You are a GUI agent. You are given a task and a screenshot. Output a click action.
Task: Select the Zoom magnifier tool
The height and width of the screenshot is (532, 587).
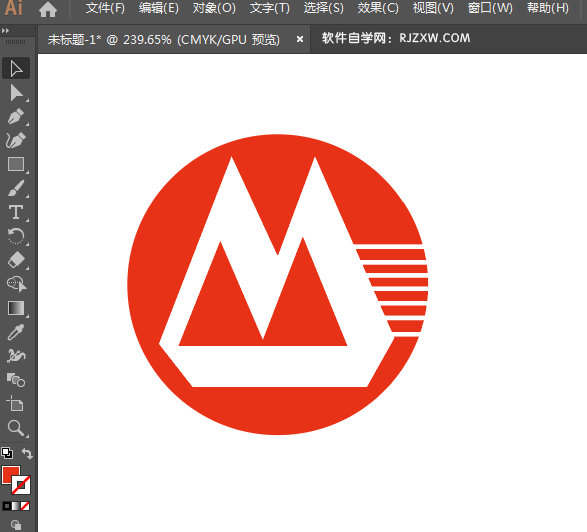(16, 428)
